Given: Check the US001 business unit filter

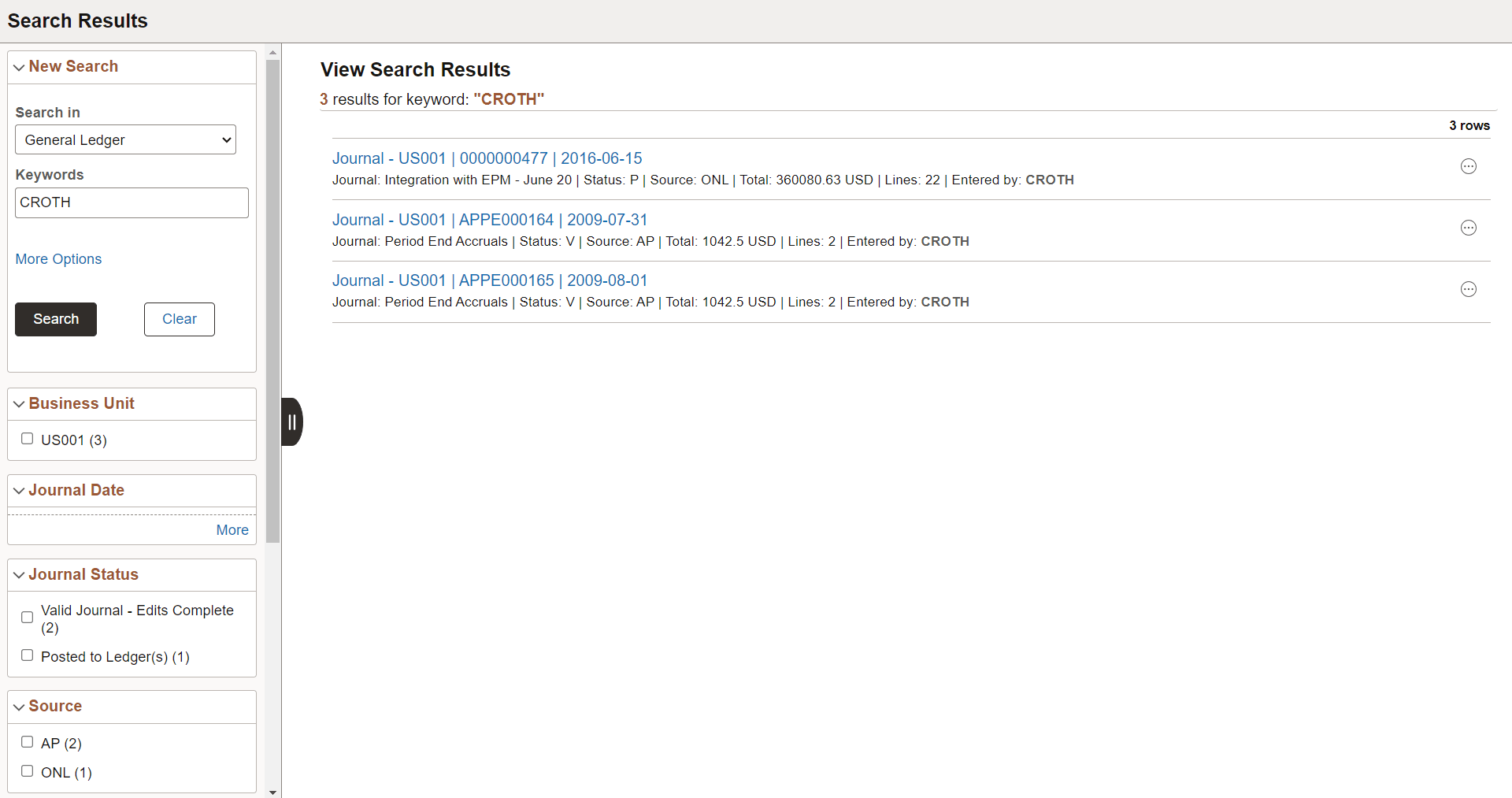Looking at the screenshot, I should point(28,439).
